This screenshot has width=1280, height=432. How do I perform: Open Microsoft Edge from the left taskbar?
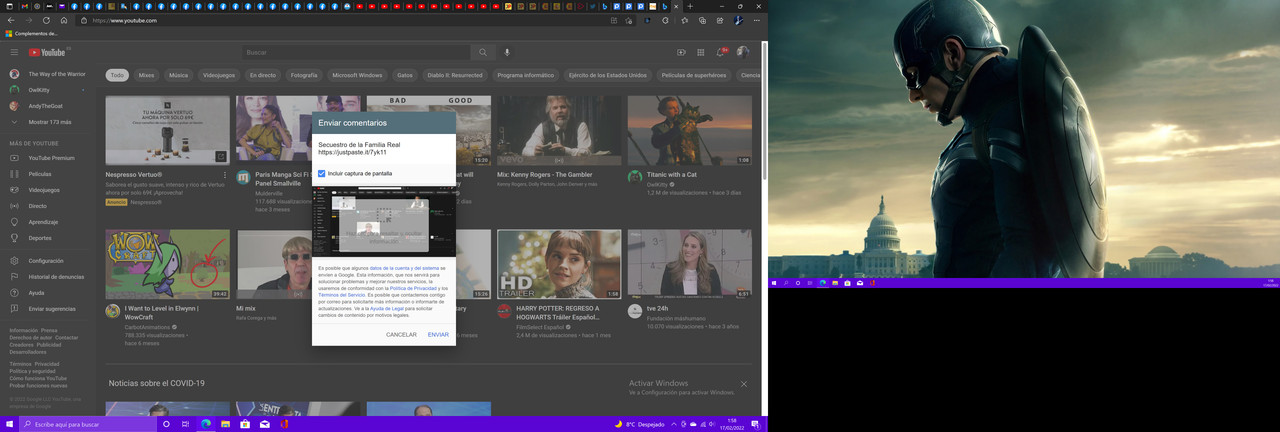point(206,424)
